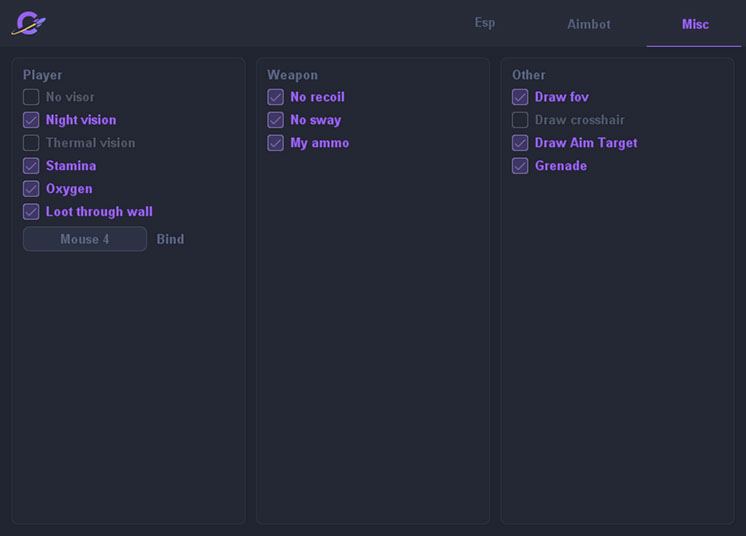Click the Bind label next to Mouse 4
This screenshot has width=746, height=536.
pyautogui.click(x=170, y=239)
